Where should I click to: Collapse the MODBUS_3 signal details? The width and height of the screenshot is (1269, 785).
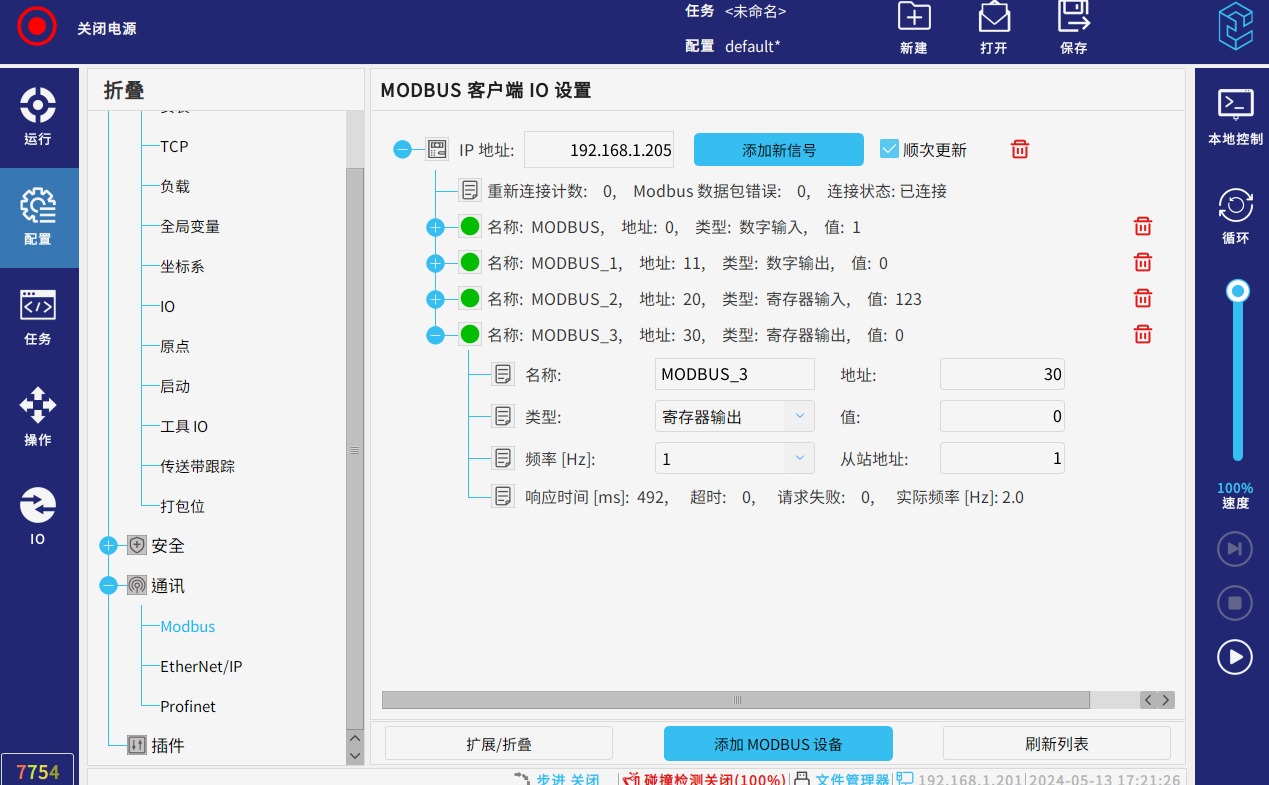coord(435,335)
